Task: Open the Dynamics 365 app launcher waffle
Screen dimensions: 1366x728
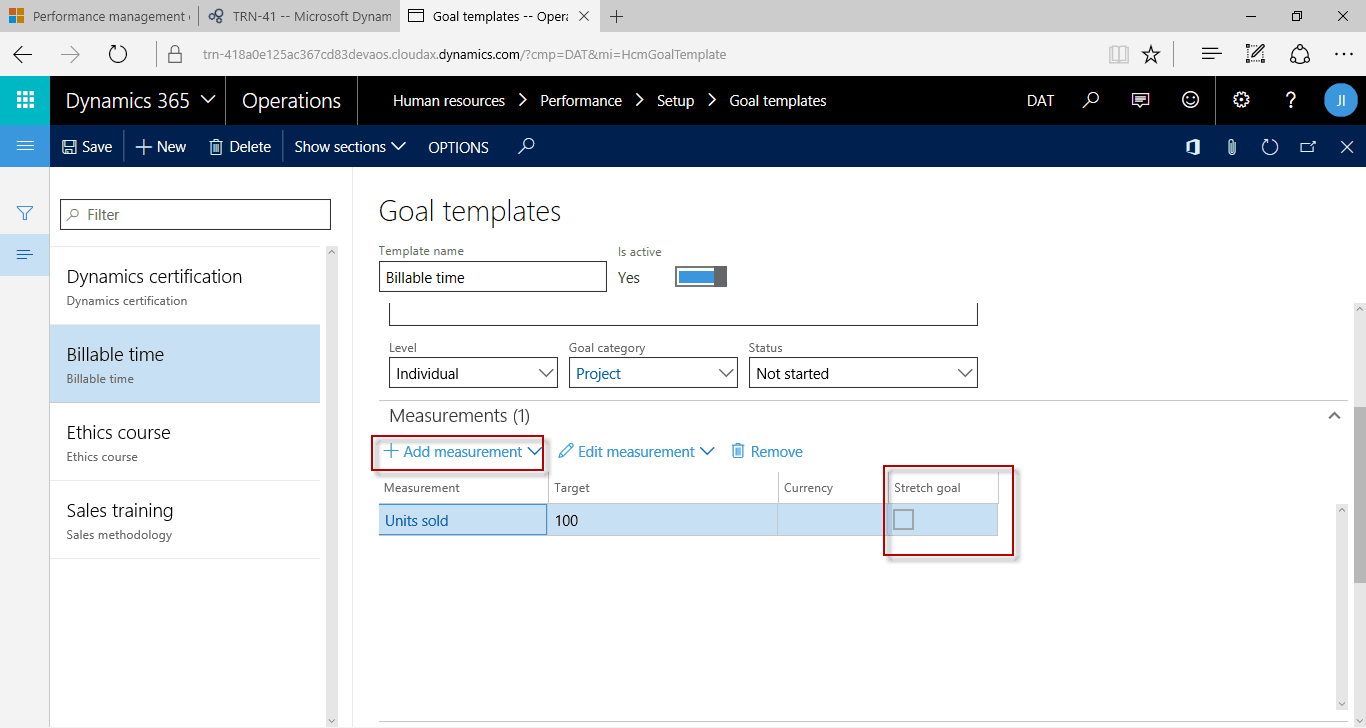Action: (x=25, y=100)
